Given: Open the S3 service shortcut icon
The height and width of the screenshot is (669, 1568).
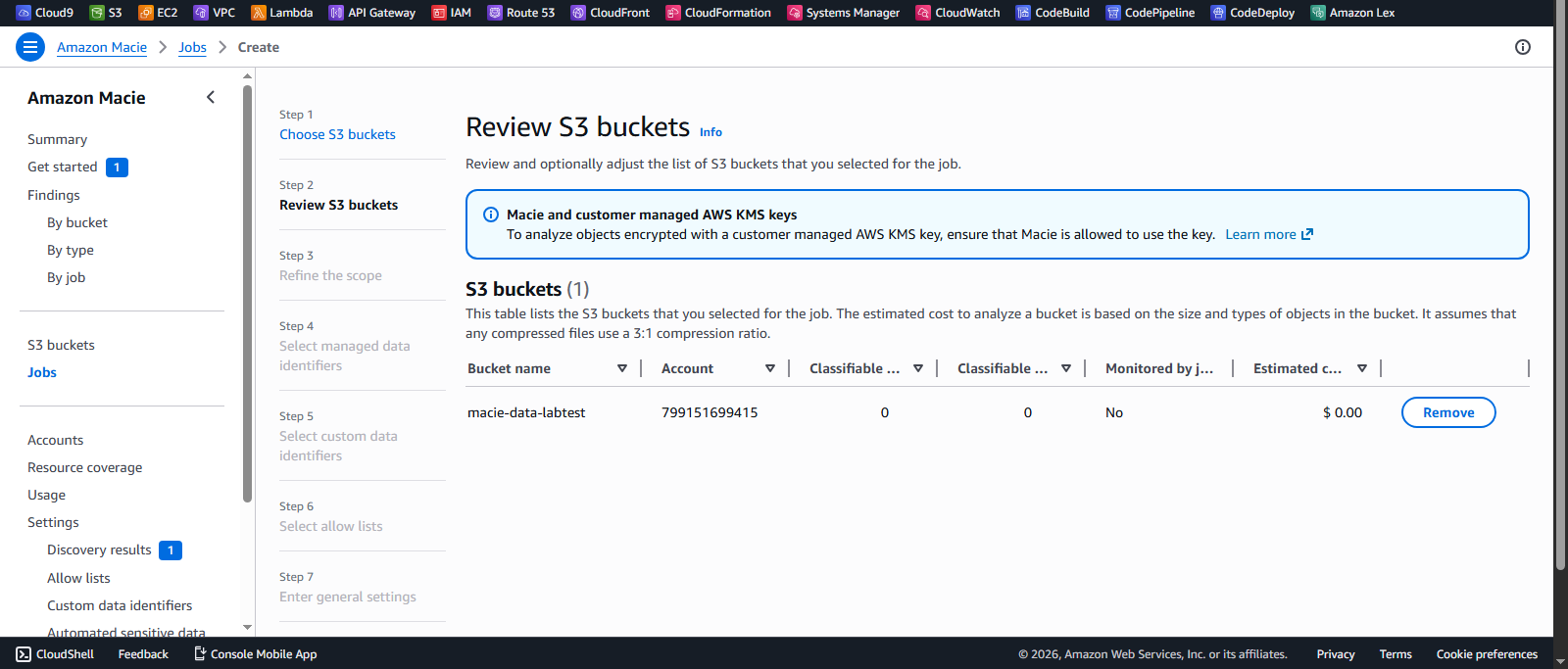Looking at the screenshot, I should point(97,13).
